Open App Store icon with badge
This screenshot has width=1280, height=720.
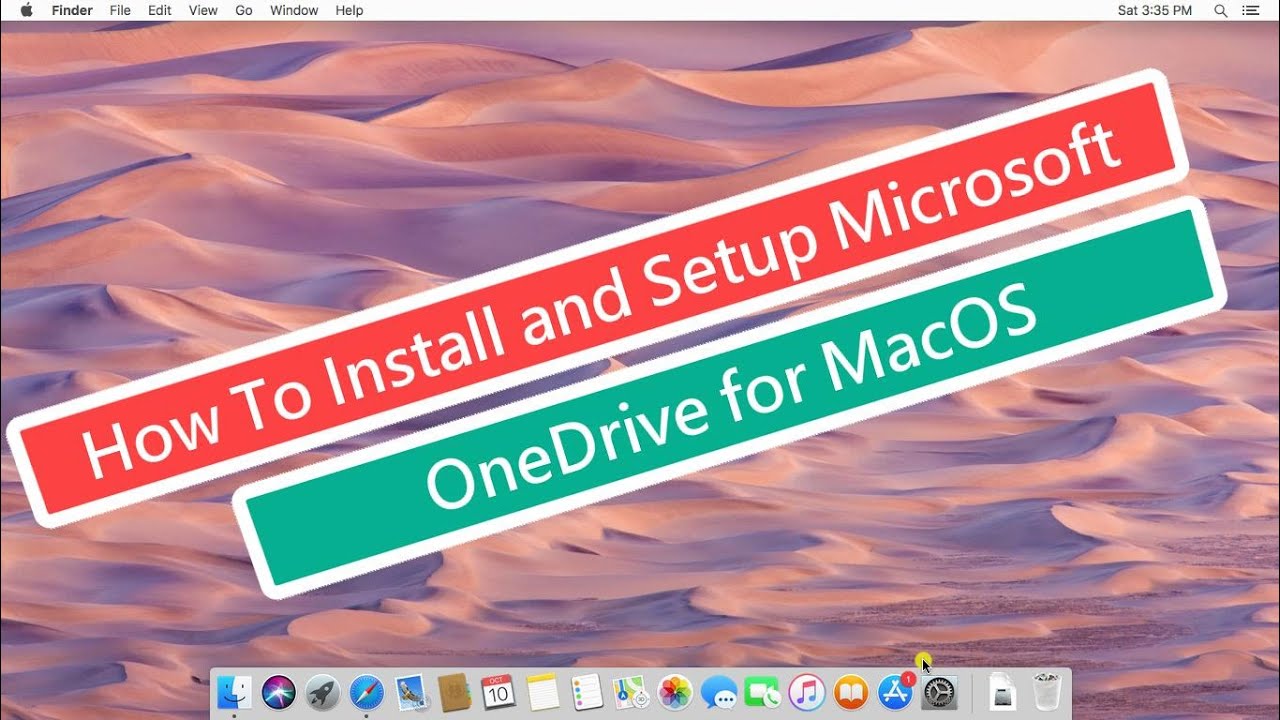(x=895, y=692)
